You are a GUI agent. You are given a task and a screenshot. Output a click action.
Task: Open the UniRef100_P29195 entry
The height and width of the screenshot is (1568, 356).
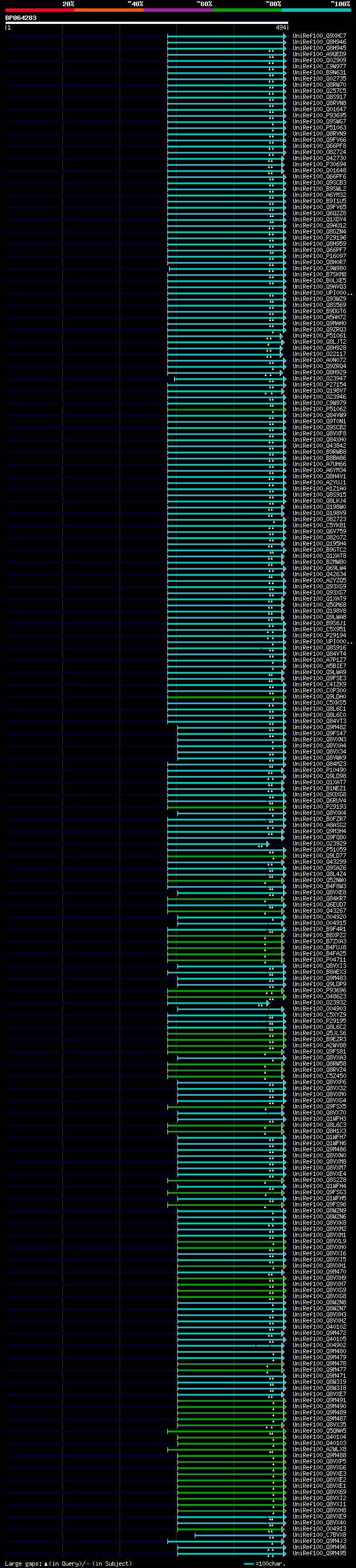tap(319, 1021)
